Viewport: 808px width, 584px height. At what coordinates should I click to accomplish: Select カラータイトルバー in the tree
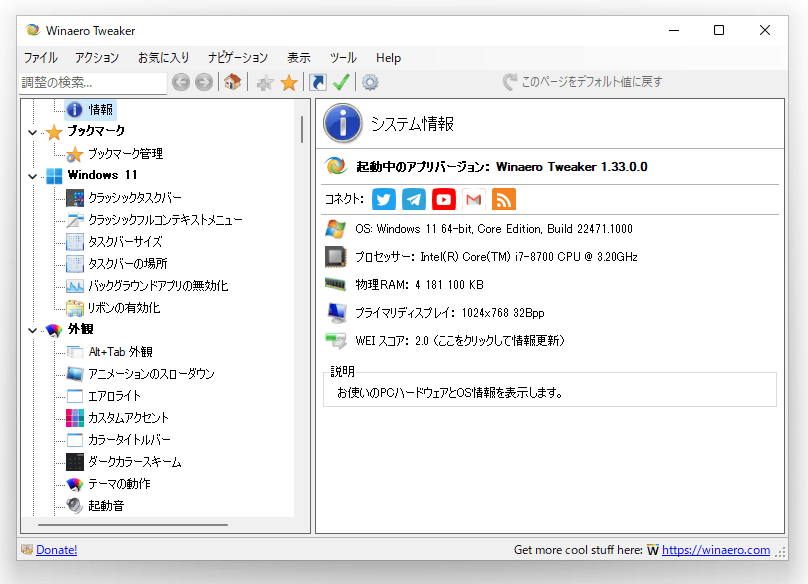pos(129,440)
